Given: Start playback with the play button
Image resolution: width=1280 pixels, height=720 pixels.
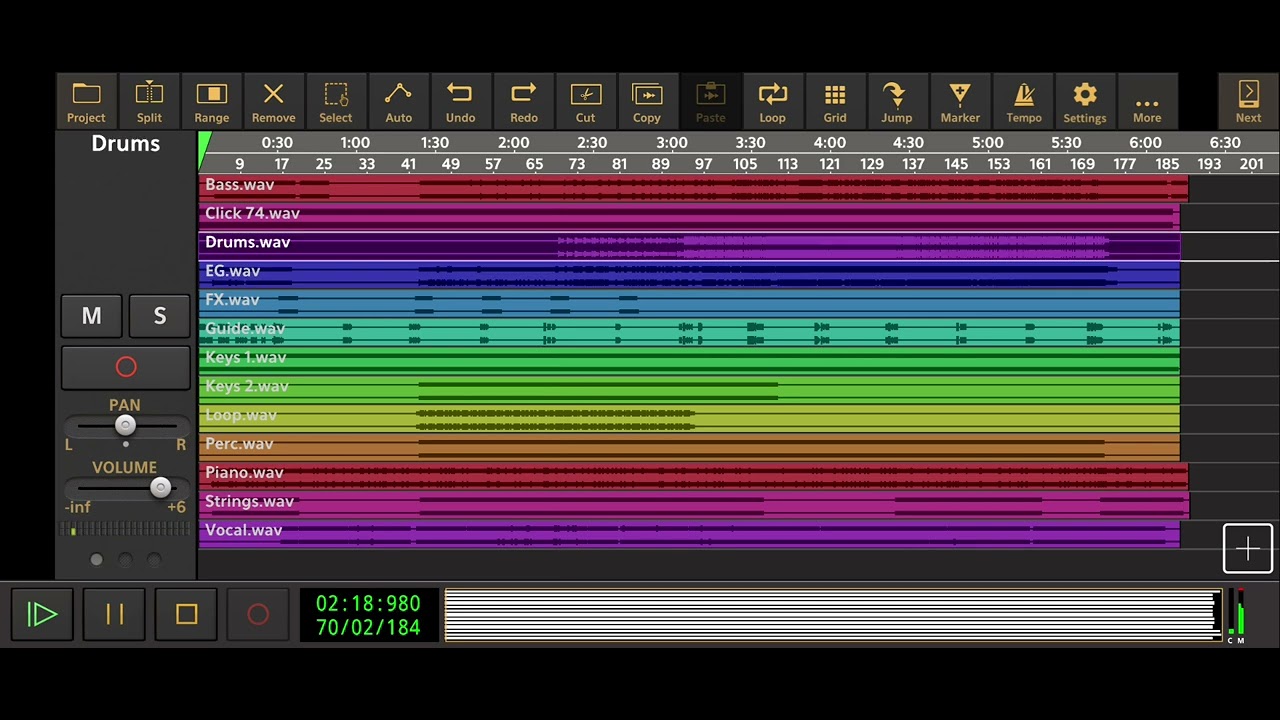Looking at the screenshot, I should click(x=41, y=614).
